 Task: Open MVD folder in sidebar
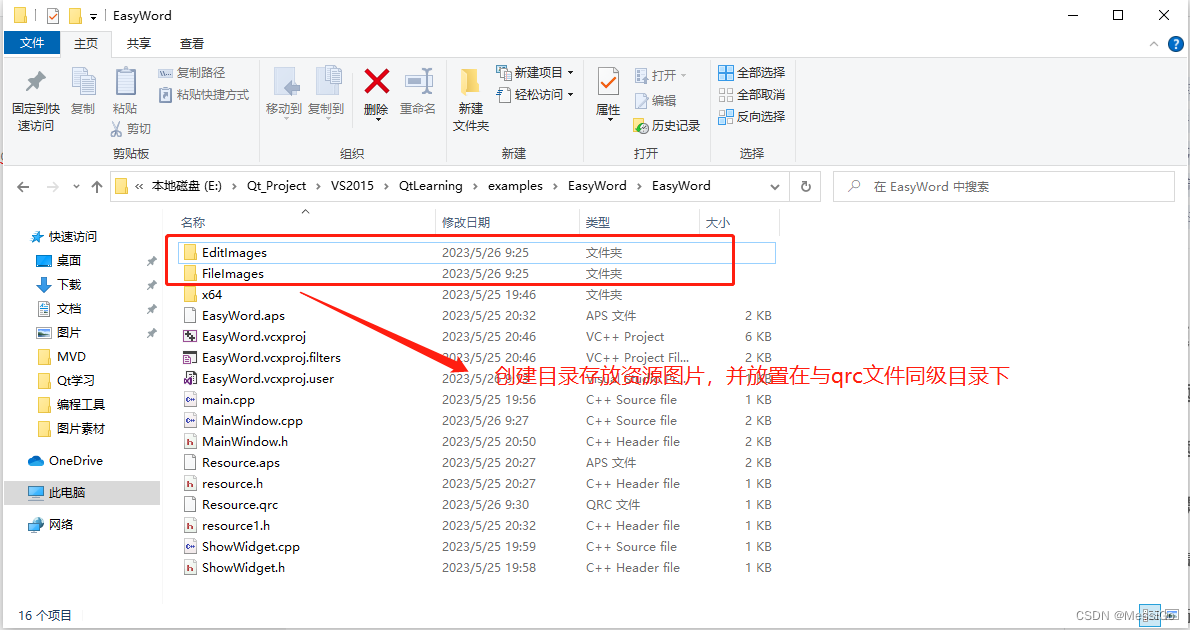[62, 357]
